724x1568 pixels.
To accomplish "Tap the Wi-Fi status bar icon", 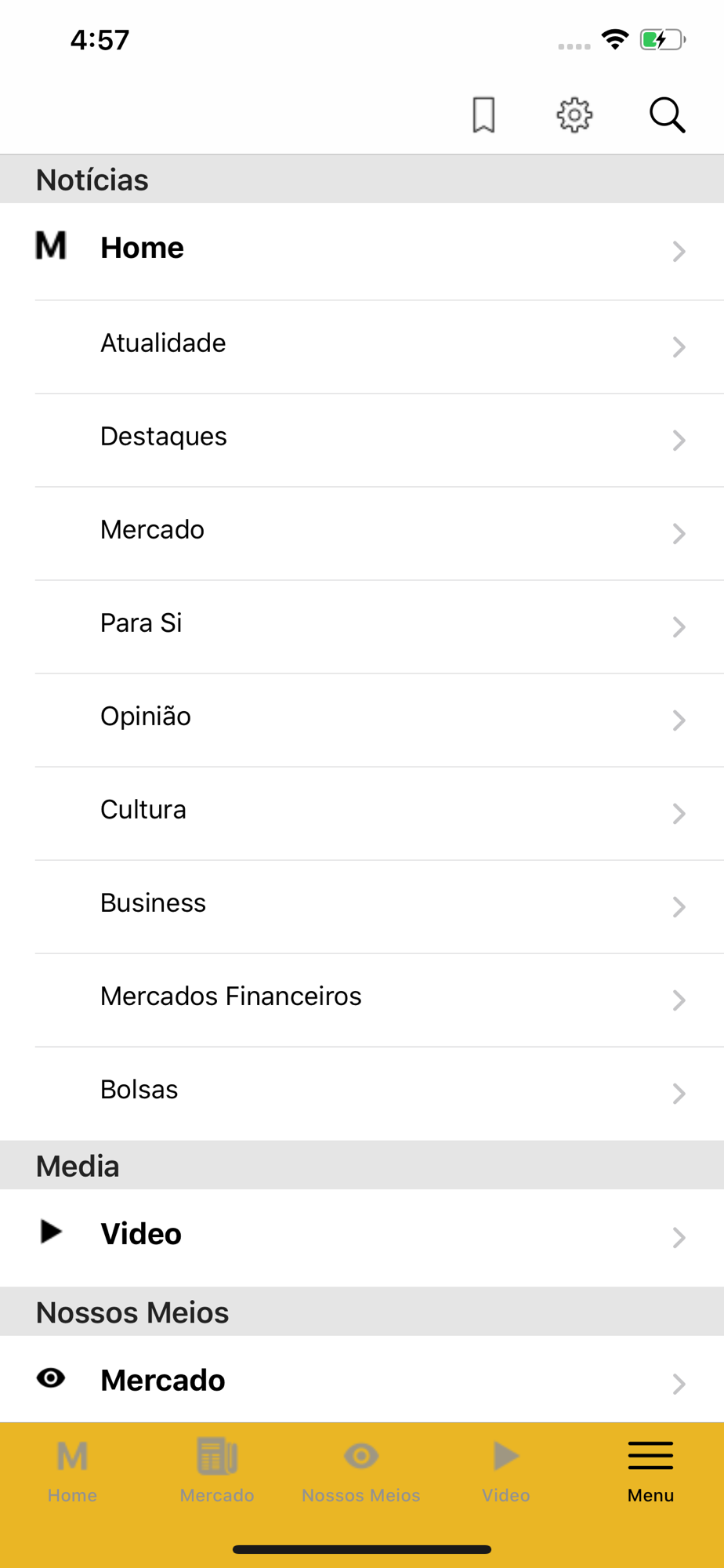I will point(615,39).
